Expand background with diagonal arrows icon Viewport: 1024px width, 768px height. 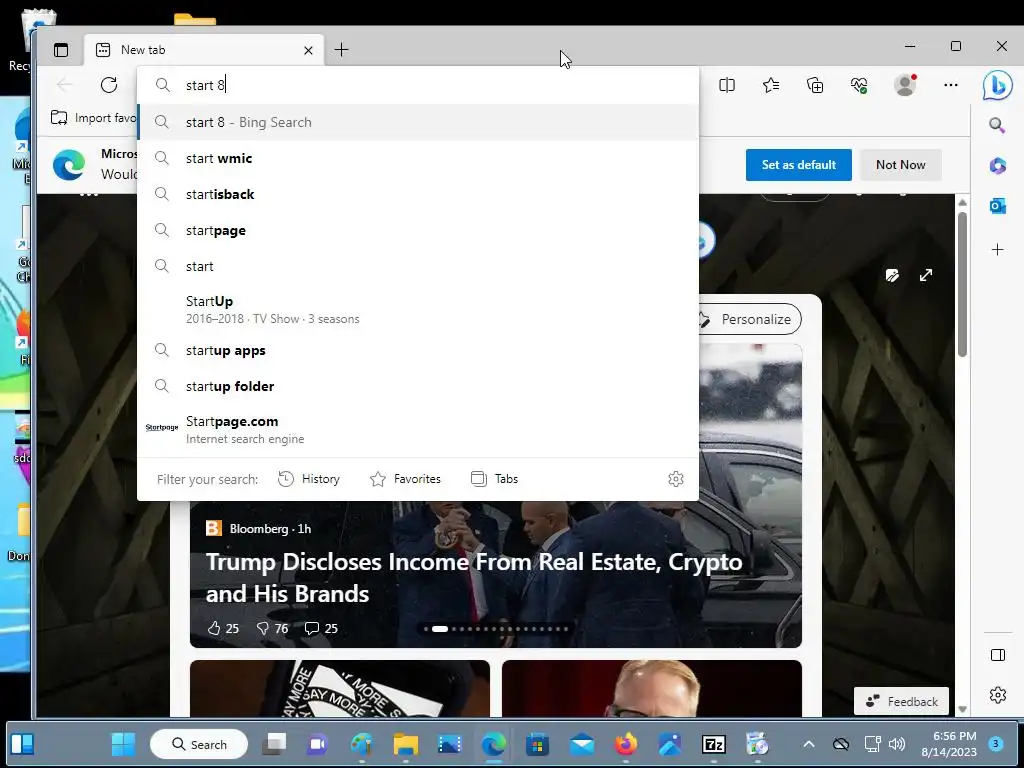[926, 275]
